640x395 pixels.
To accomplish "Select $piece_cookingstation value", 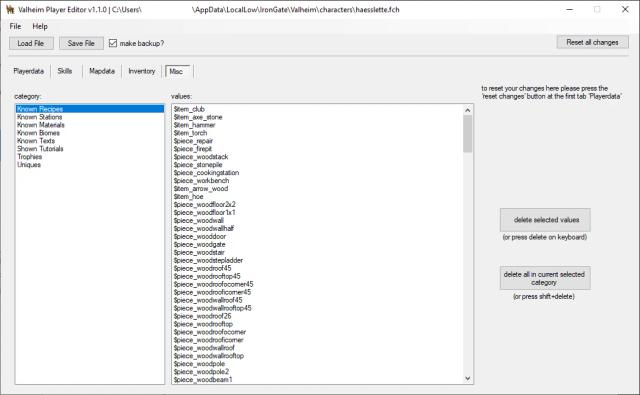I will (x=317, y=173).
